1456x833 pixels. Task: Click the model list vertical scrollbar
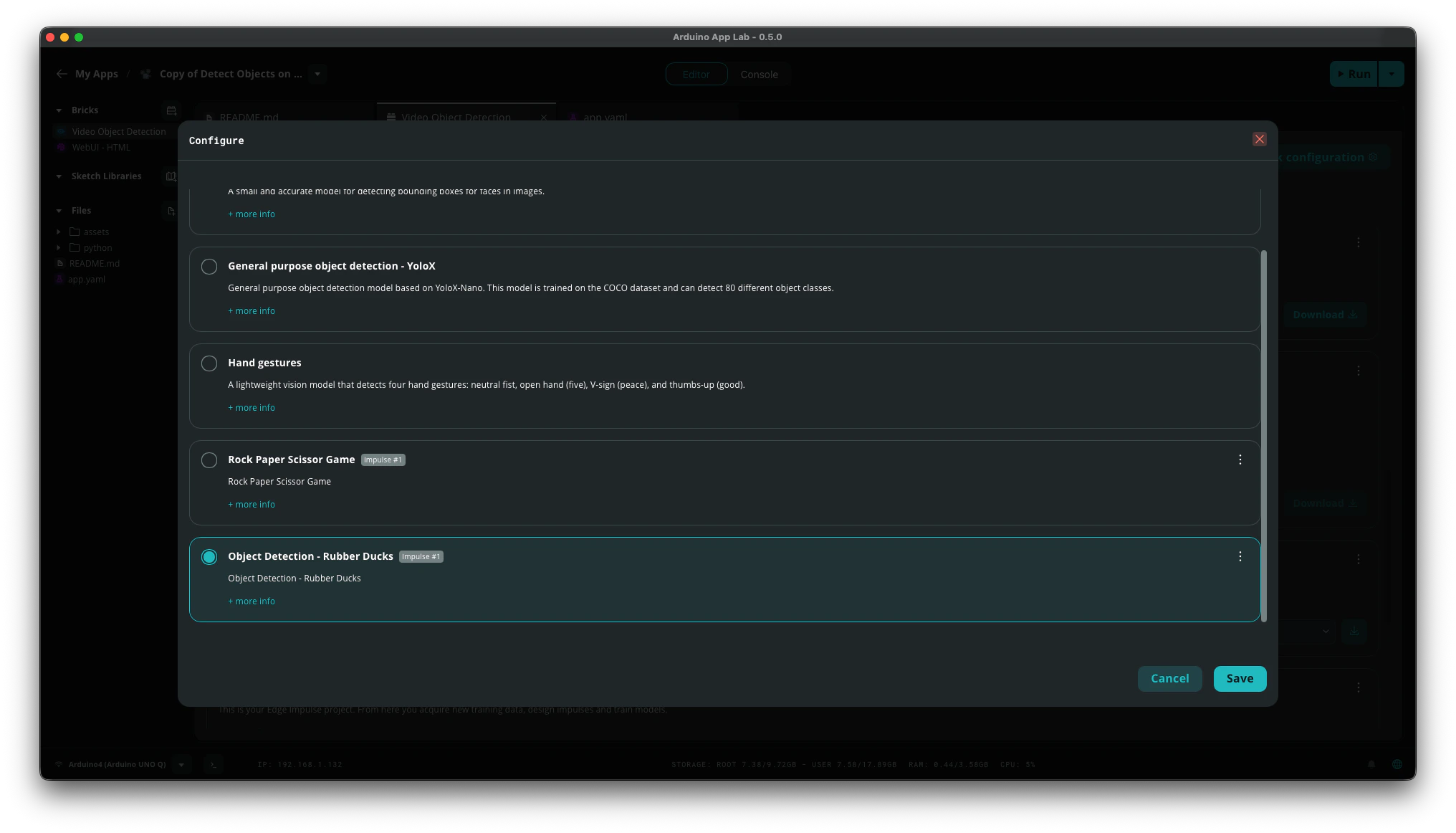pos(1263,436)
